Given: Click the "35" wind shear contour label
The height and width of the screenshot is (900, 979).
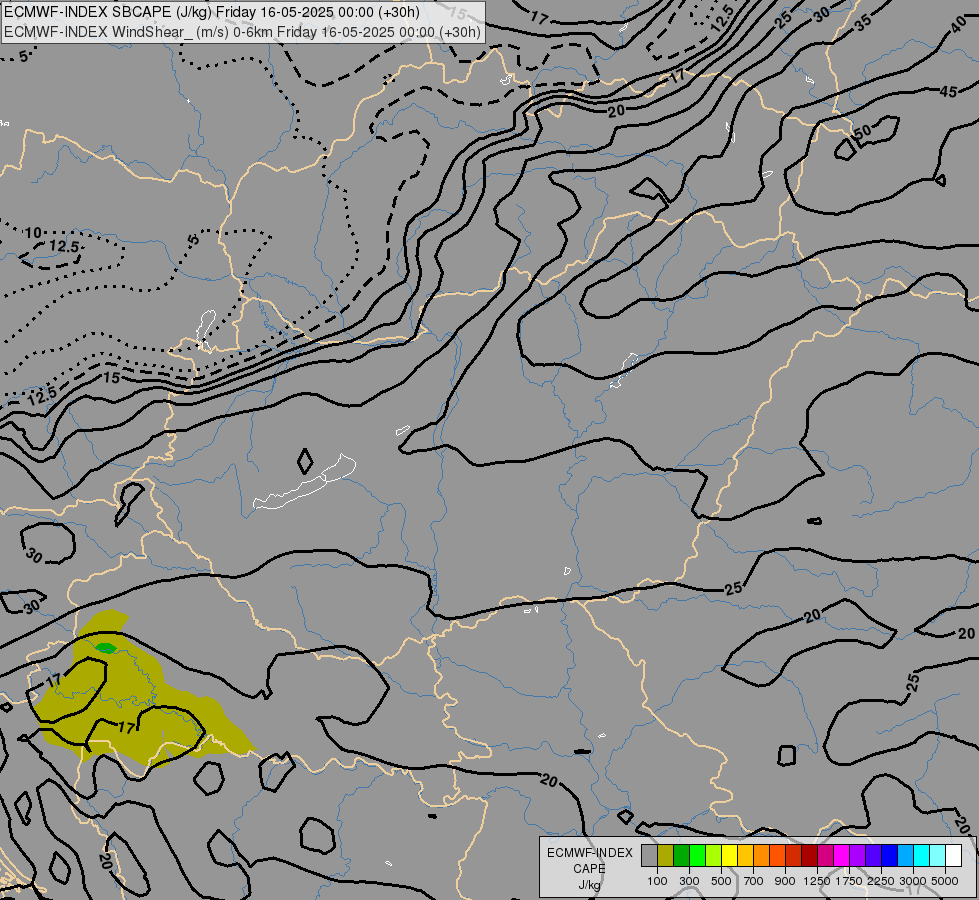Looking at the screenshot, I should [x=863, y=23].
